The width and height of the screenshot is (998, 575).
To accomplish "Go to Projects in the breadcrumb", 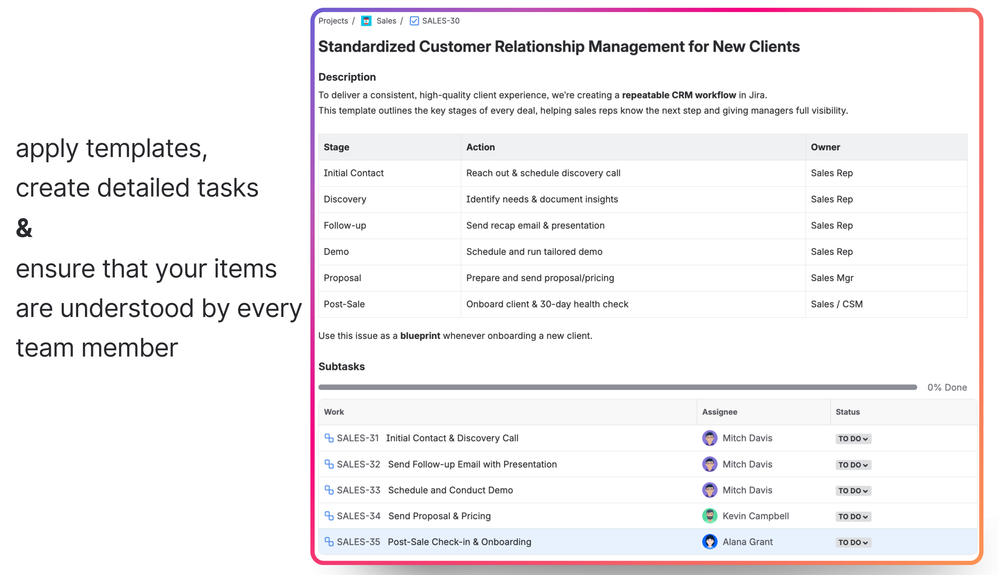I will 333,21.
